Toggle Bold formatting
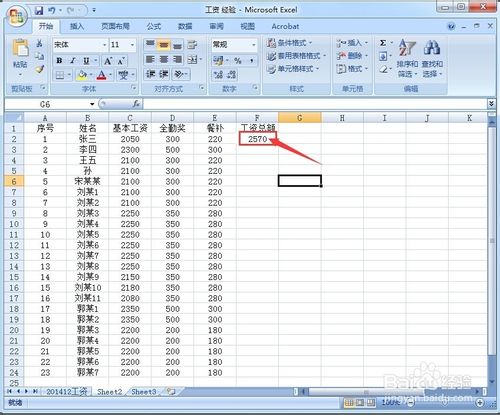Screen dimensions: 500x415 click(59, 61)
